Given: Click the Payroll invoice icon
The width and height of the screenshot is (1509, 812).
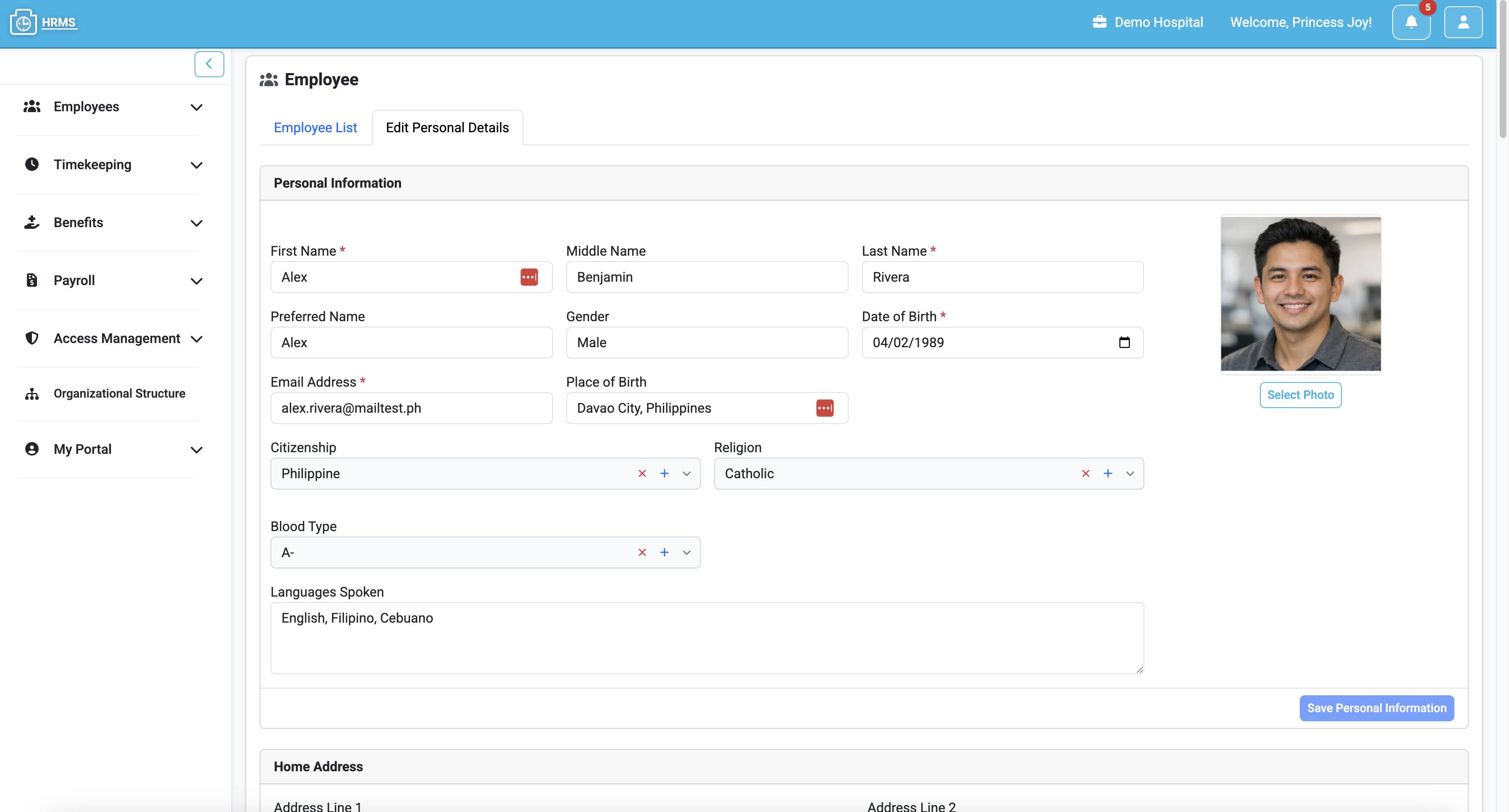Looking at the screenshot, I should 32,280.
